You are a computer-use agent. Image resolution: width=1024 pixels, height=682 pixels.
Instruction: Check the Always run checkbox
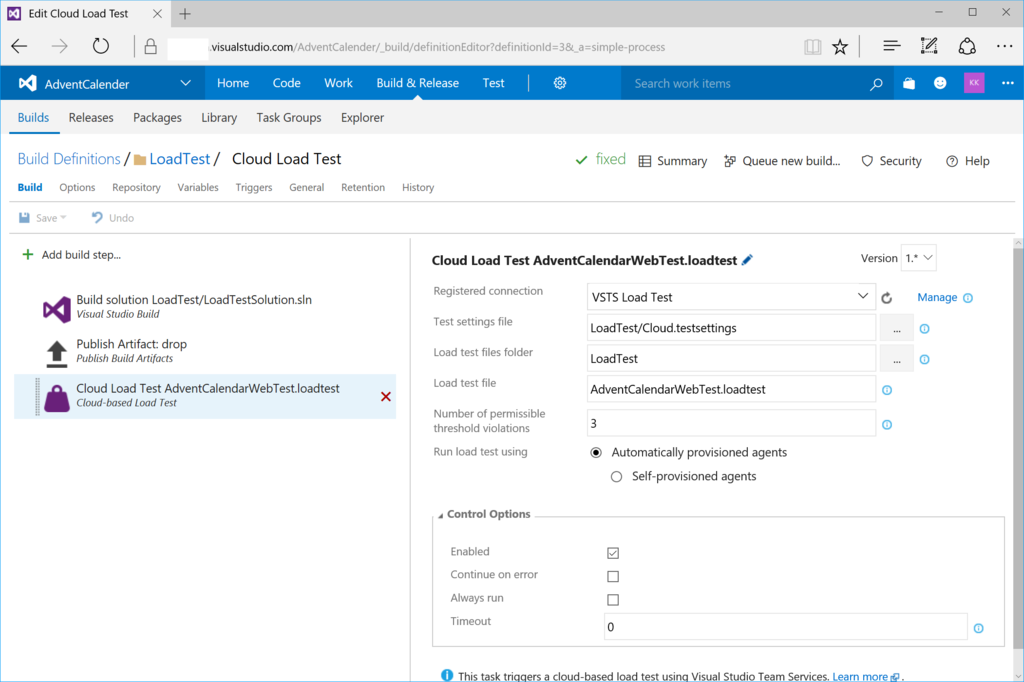[x=613, y=599]
